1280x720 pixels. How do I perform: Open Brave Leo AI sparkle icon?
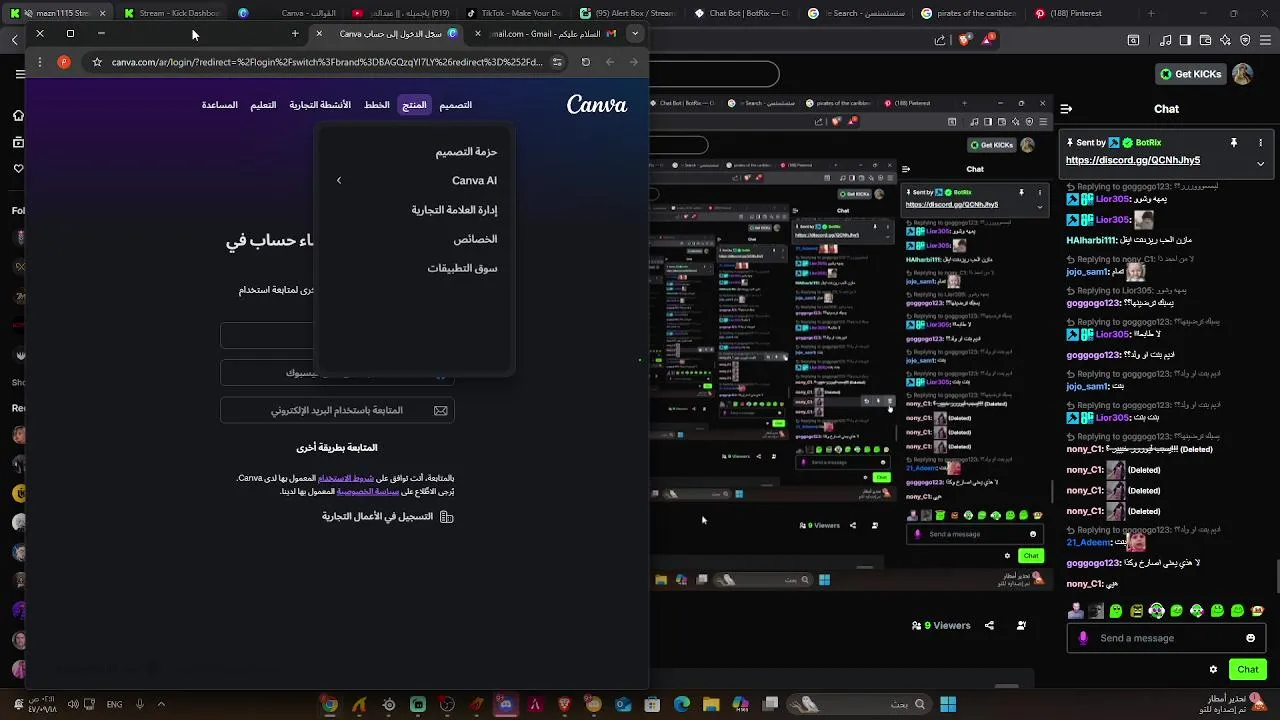1226,40
